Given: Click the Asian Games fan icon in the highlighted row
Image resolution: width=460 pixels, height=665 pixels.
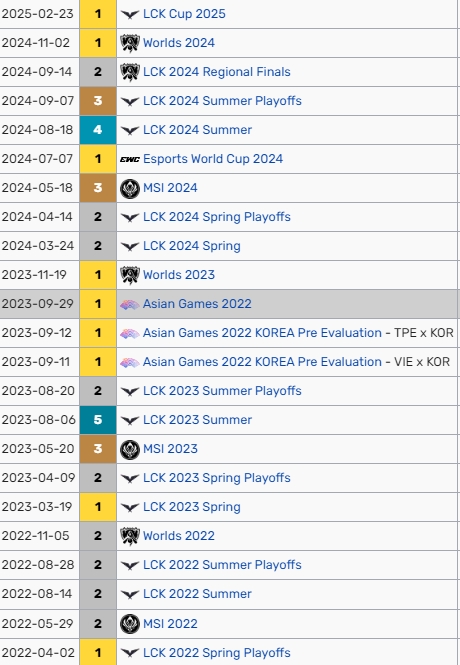Looking at the screenshot, I should [130, 304].
